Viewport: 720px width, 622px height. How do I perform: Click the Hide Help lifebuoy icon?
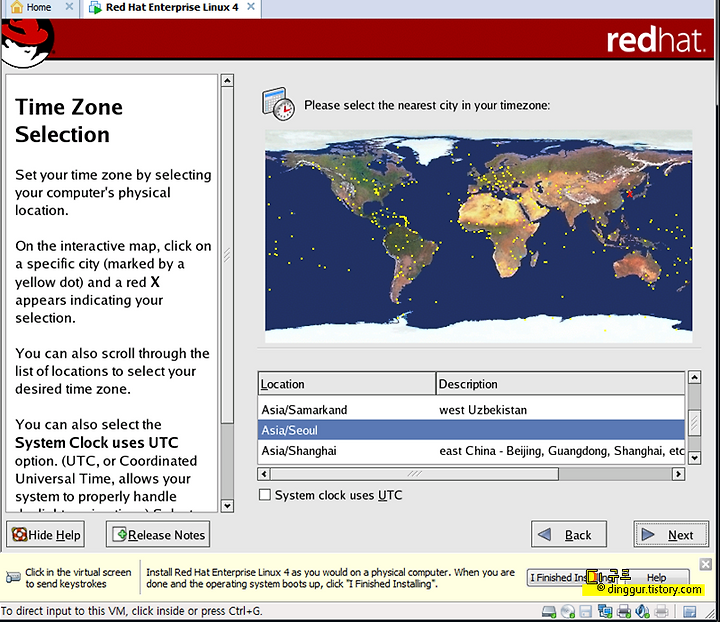click(x=19, y=534)
